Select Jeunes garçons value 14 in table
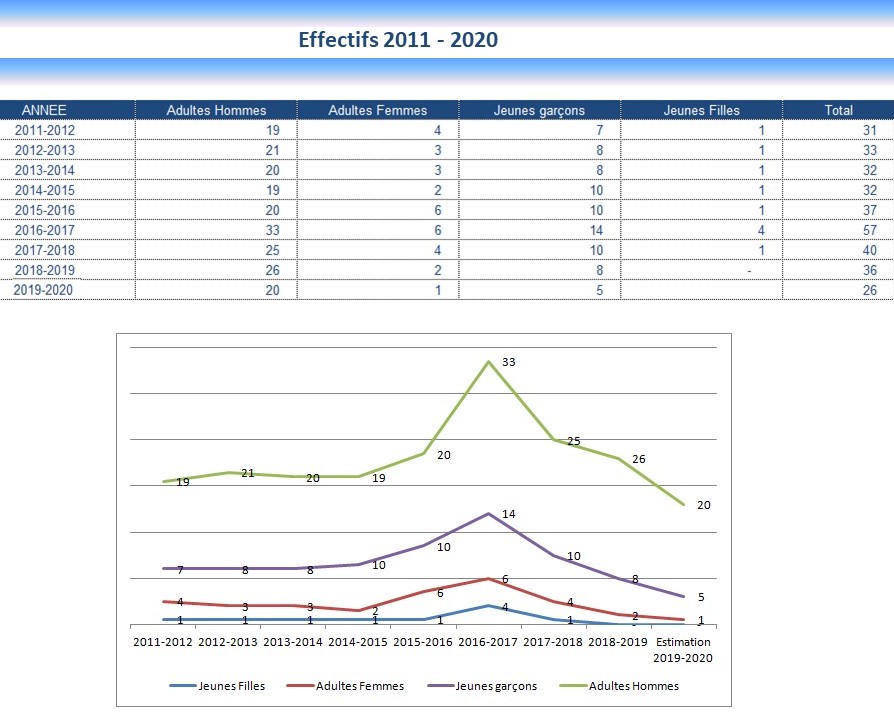 596,230
